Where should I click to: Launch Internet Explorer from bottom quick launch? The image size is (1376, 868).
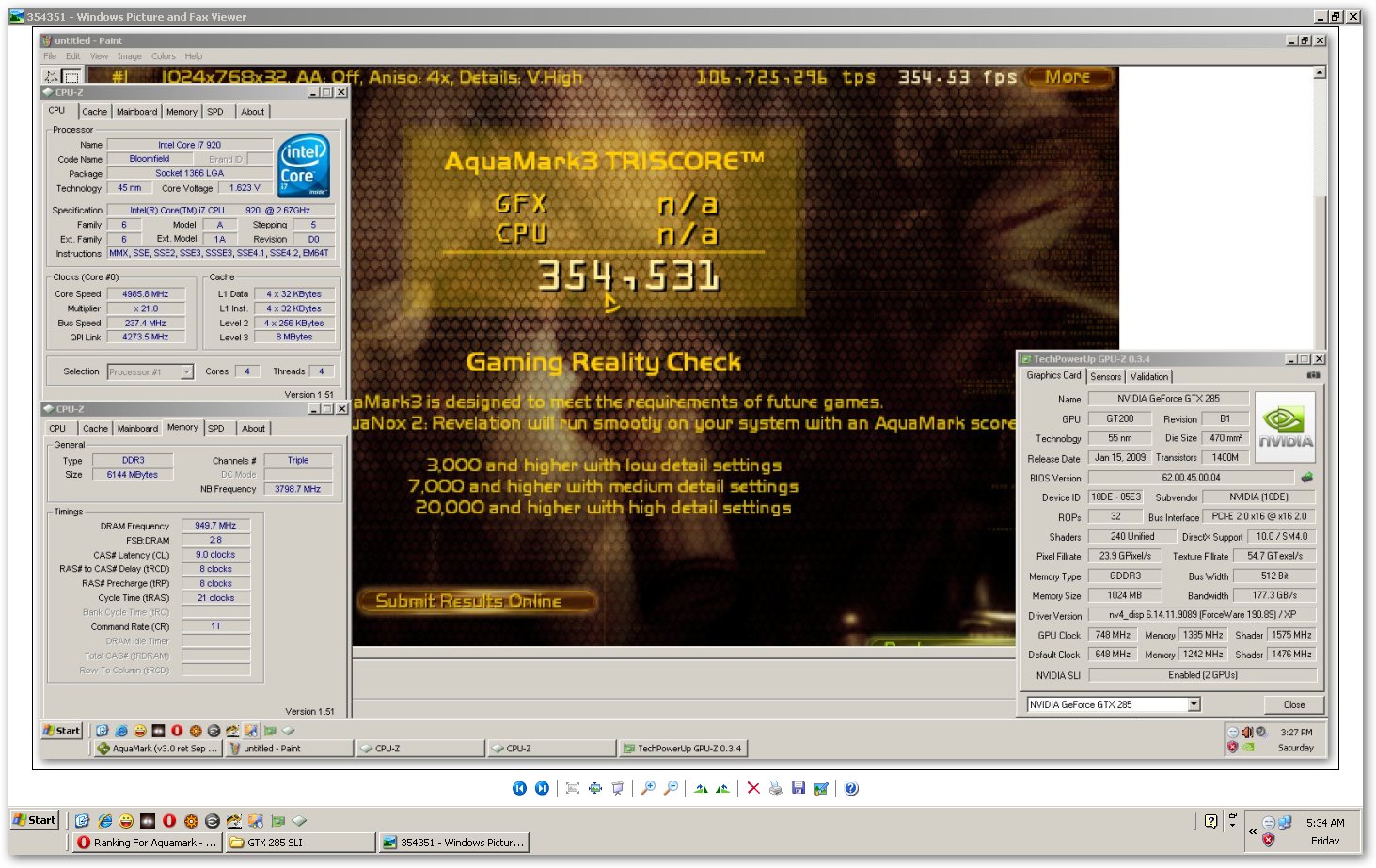(x=104, y=821)
